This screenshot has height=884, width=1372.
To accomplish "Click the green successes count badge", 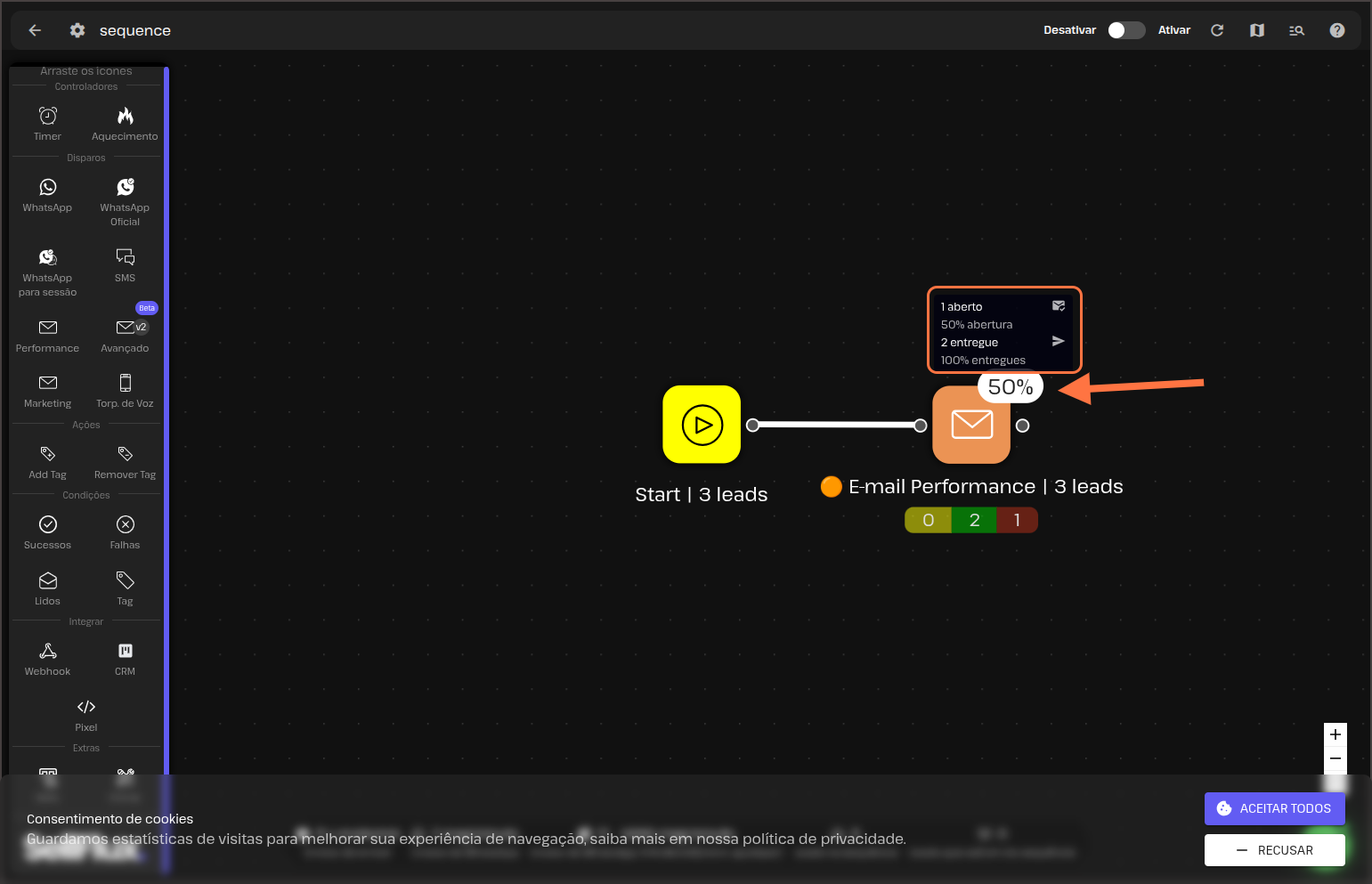I will click(974, 520).
